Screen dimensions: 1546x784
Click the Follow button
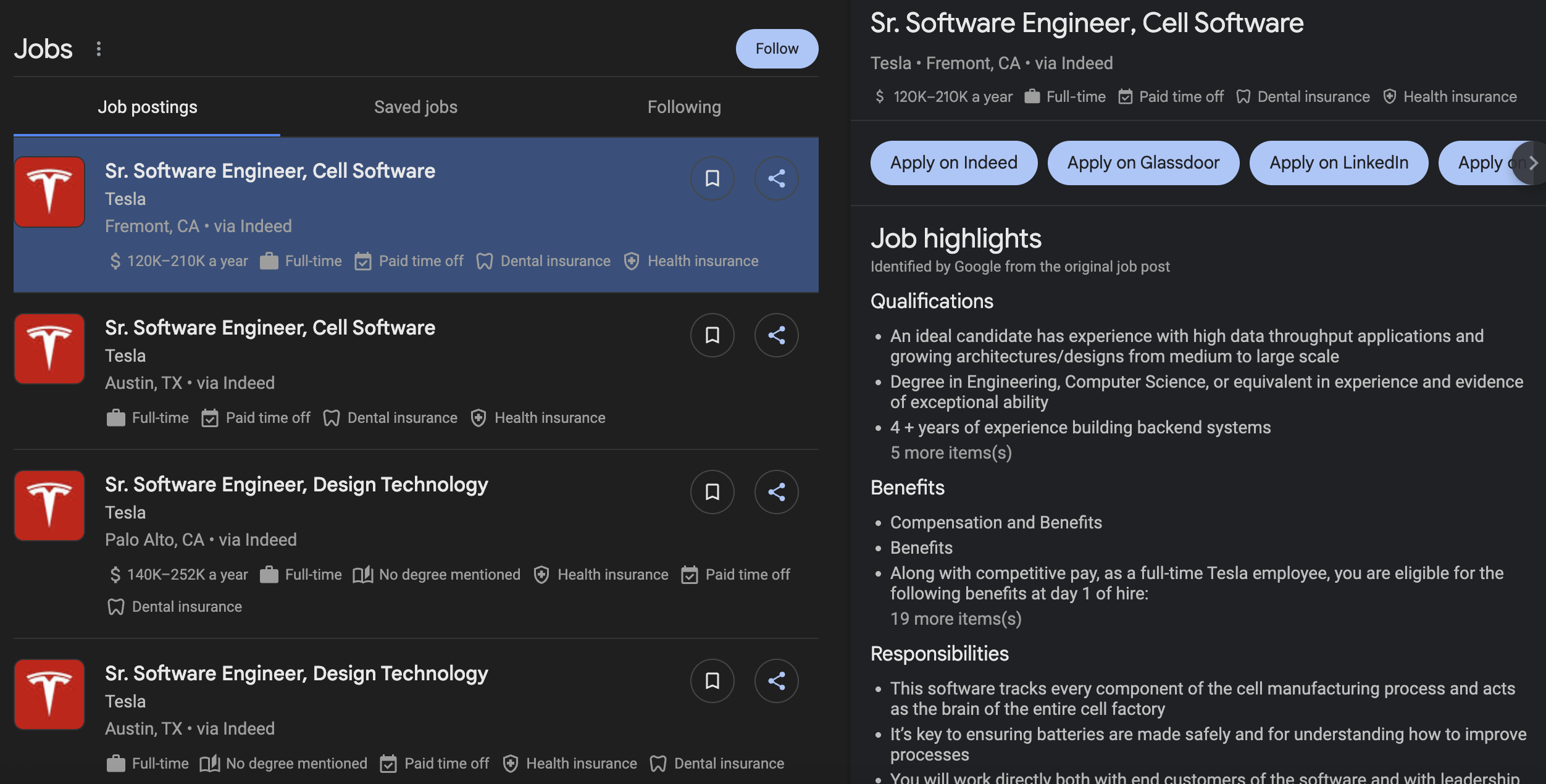tap(777, 49)
